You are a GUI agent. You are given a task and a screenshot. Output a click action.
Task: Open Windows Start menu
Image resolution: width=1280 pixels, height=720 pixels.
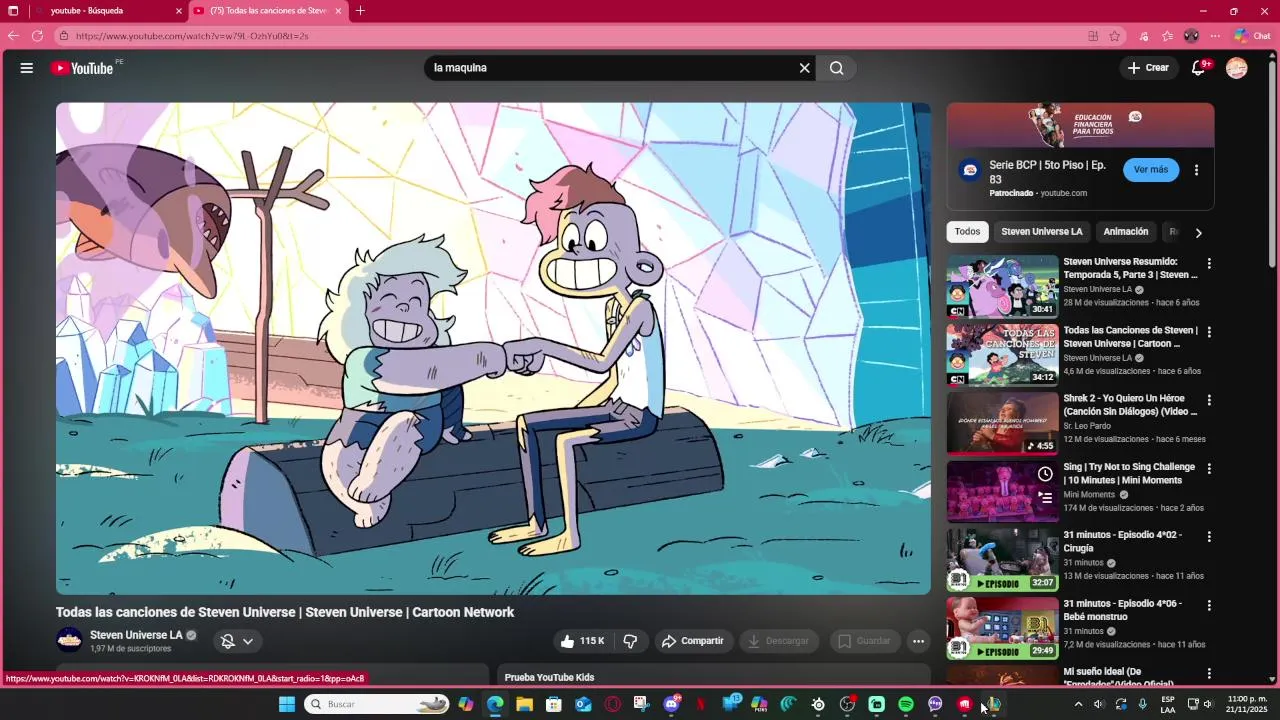(287, 704)
